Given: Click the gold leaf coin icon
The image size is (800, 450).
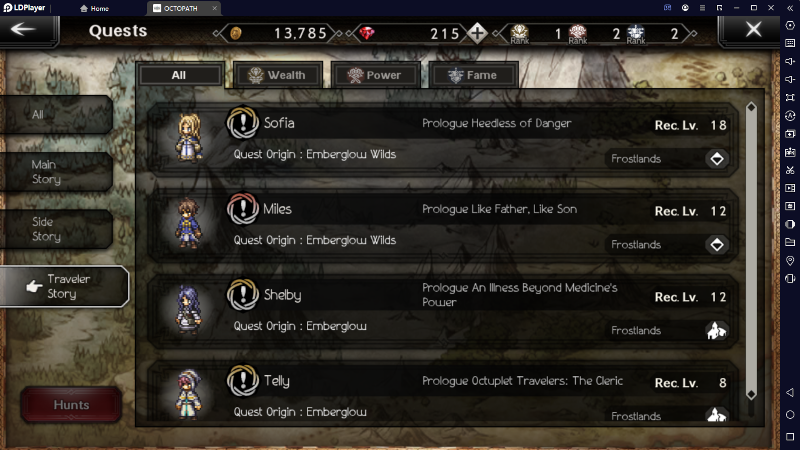Looking at the screenshot, I should click(x=236, y=34).
